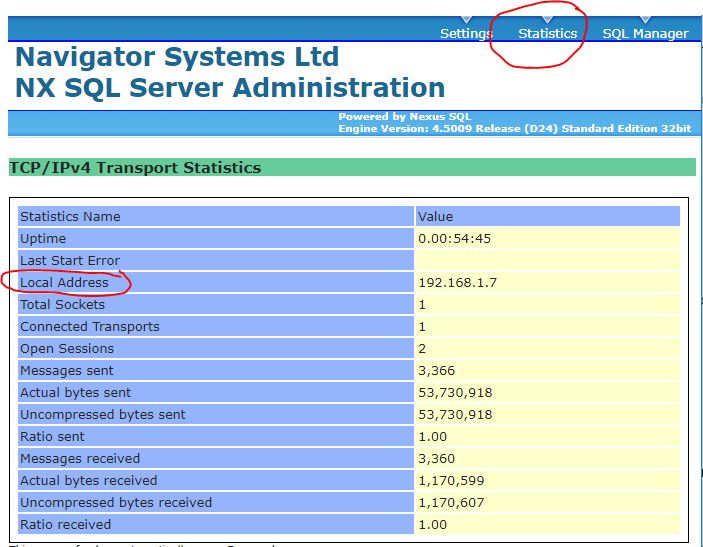The image size is (703, 547).
Task: Click the Value column header
Action: [x=435, y=217]
